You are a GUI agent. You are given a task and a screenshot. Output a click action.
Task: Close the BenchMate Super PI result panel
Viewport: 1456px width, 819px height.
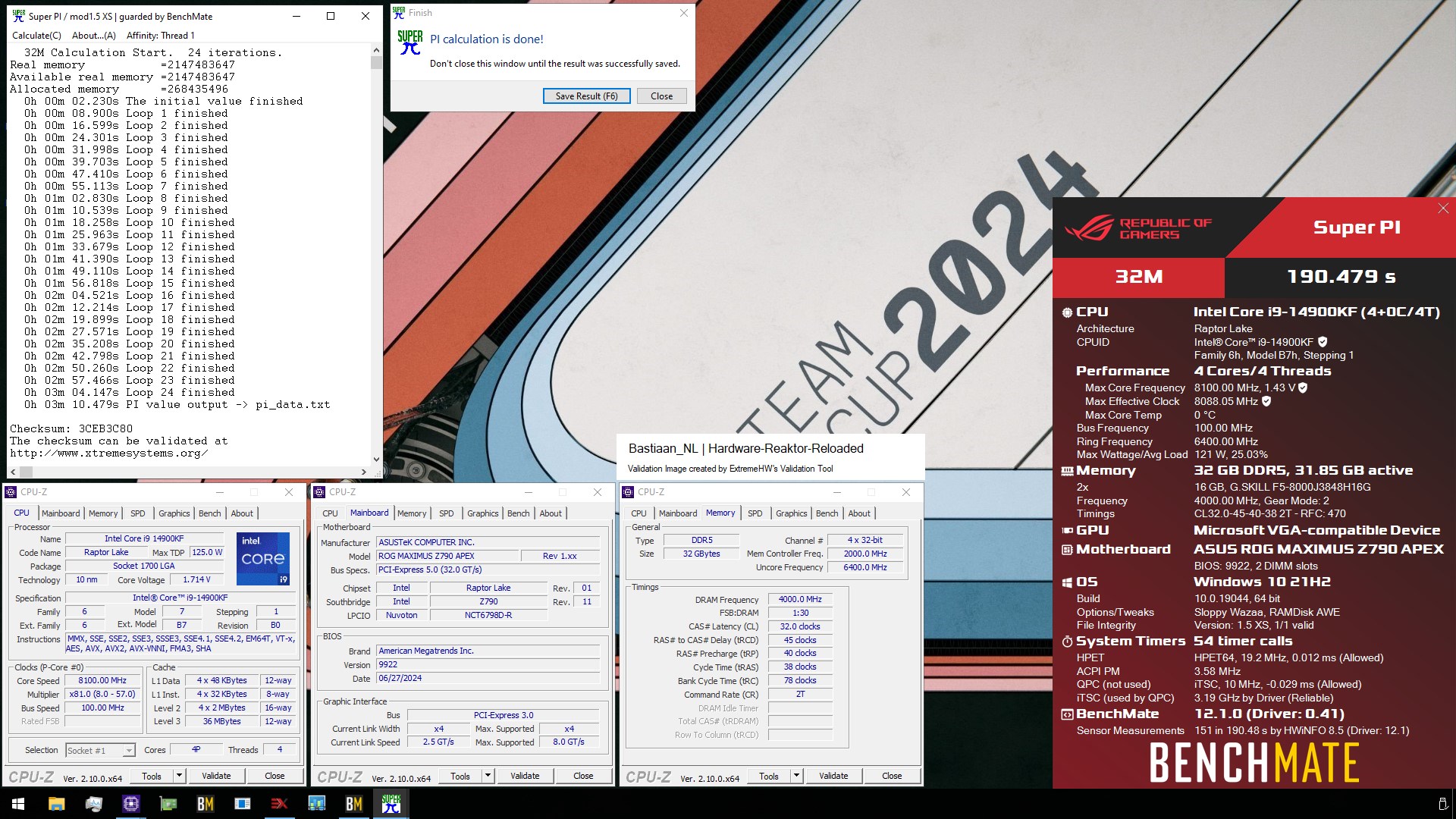coord(1443,209)
